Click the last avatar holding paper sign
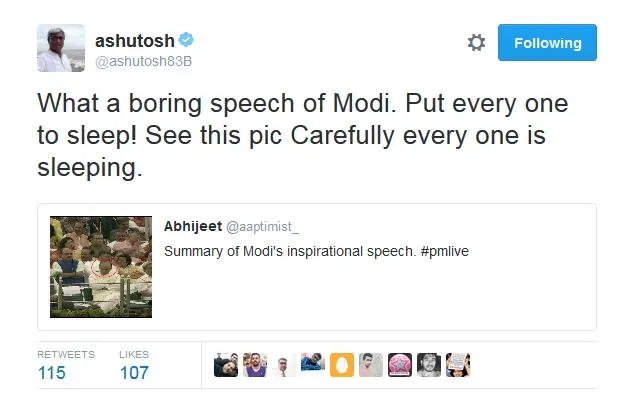 click(458, 365)
